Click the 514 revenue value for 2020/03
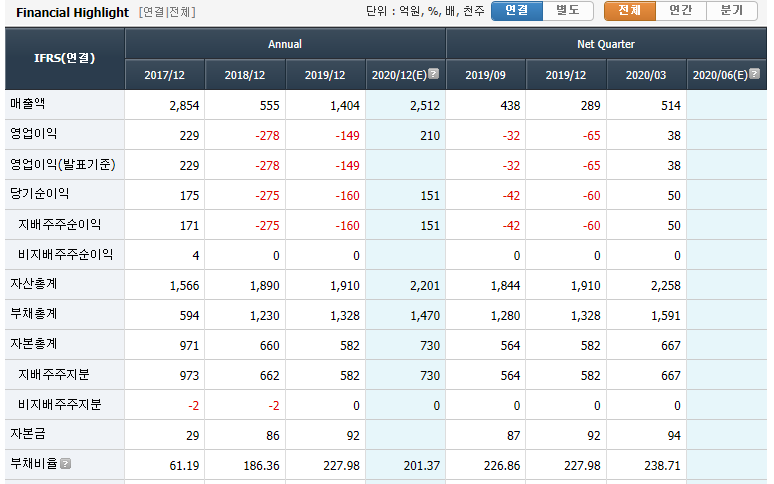 671,106
